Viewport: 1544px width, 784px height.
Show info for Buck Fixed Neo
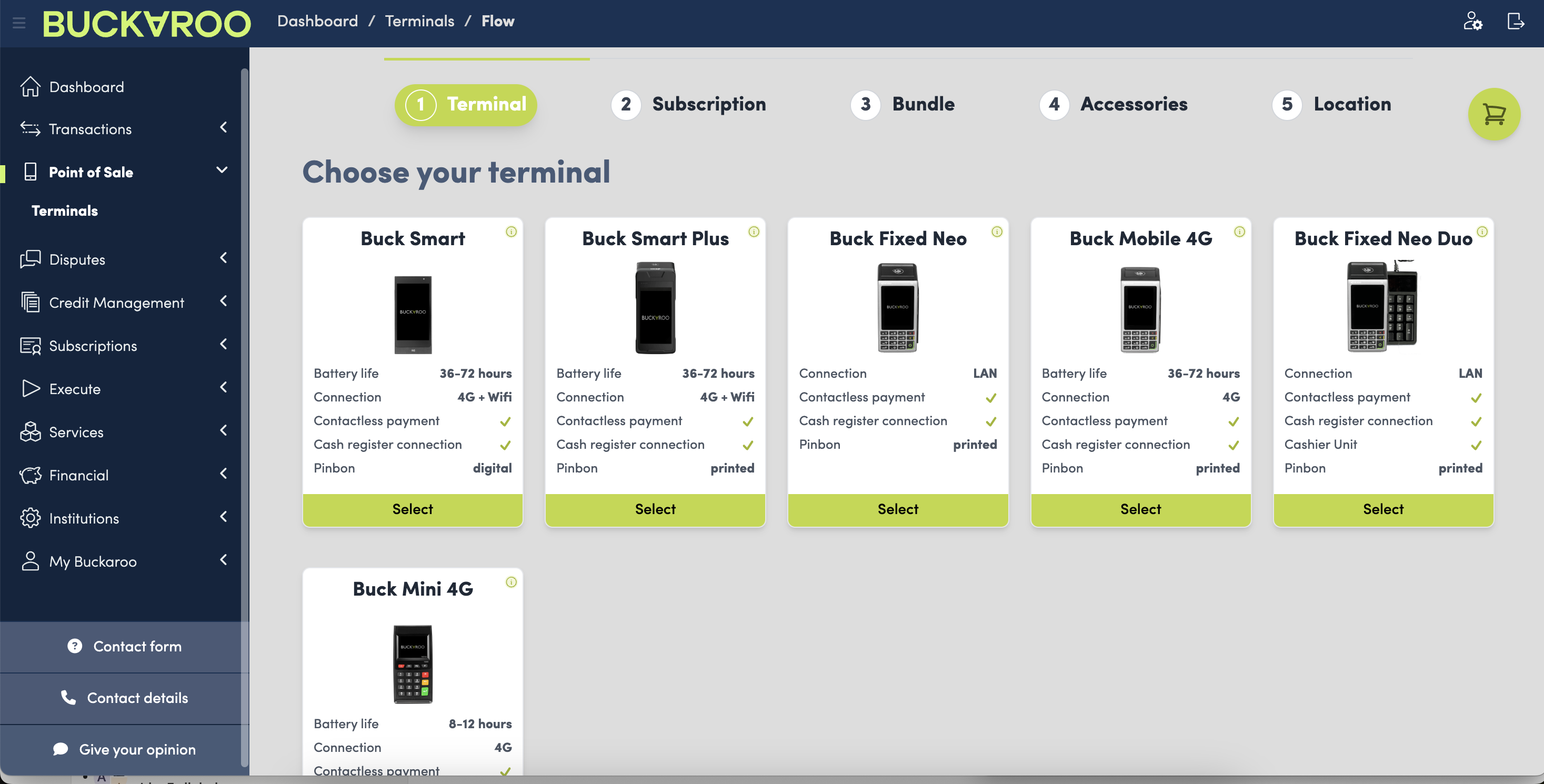pos(997,232)
